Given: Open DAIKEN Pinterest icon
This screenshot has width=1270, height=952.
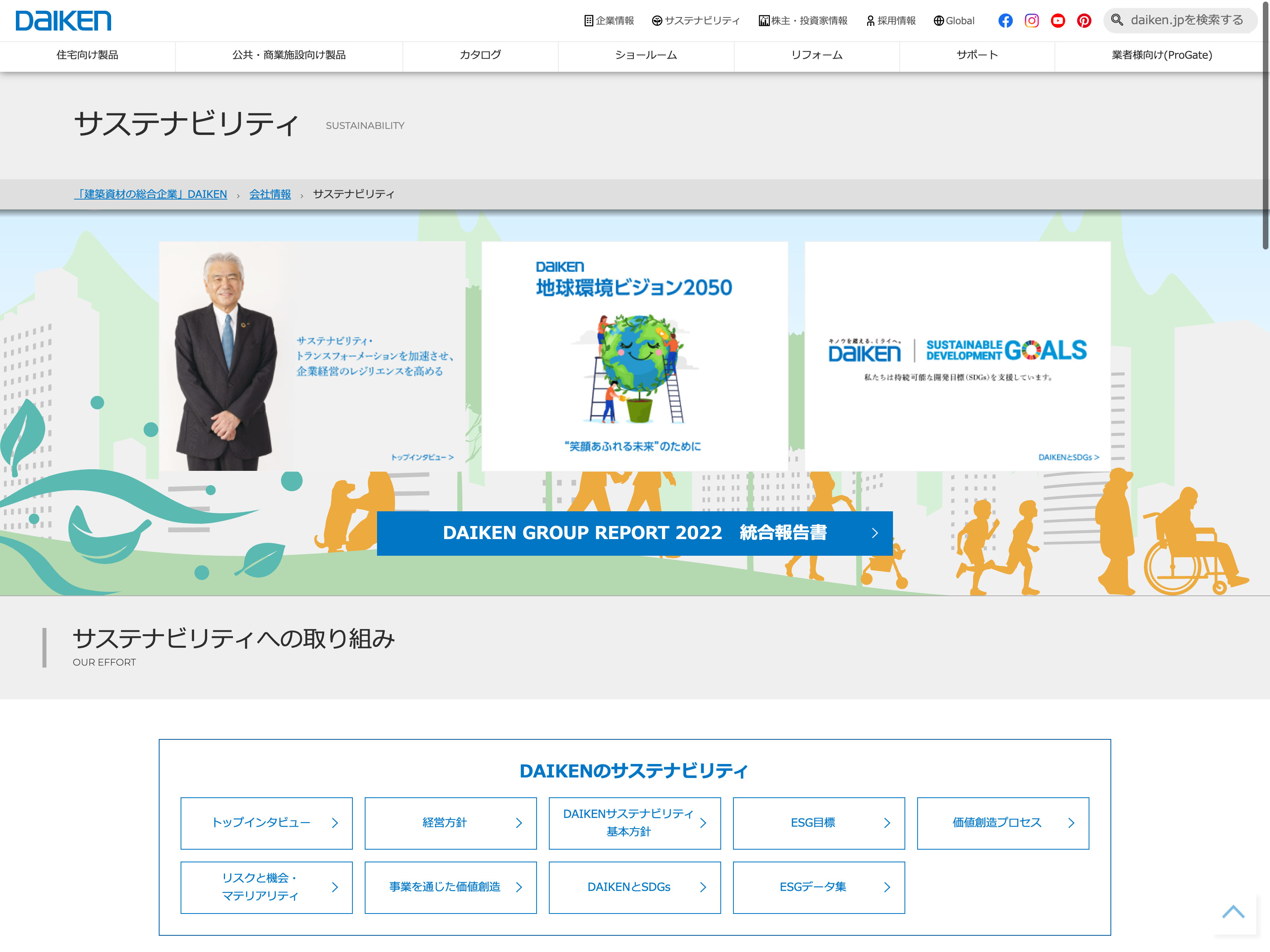Looking at the screenshot, I should tap(1083, 21).
